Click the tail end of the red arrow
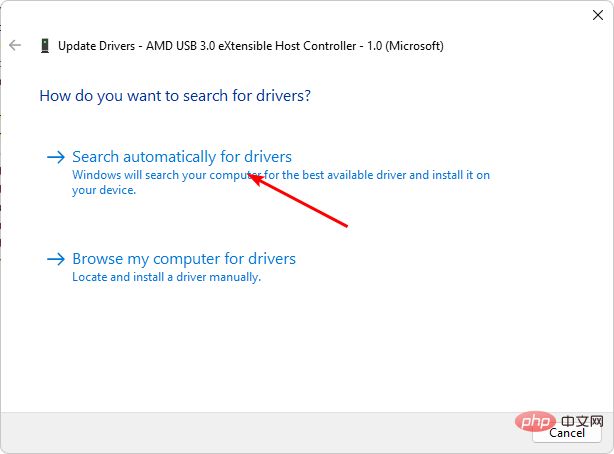614x454 pixels. tap(346, 226)
